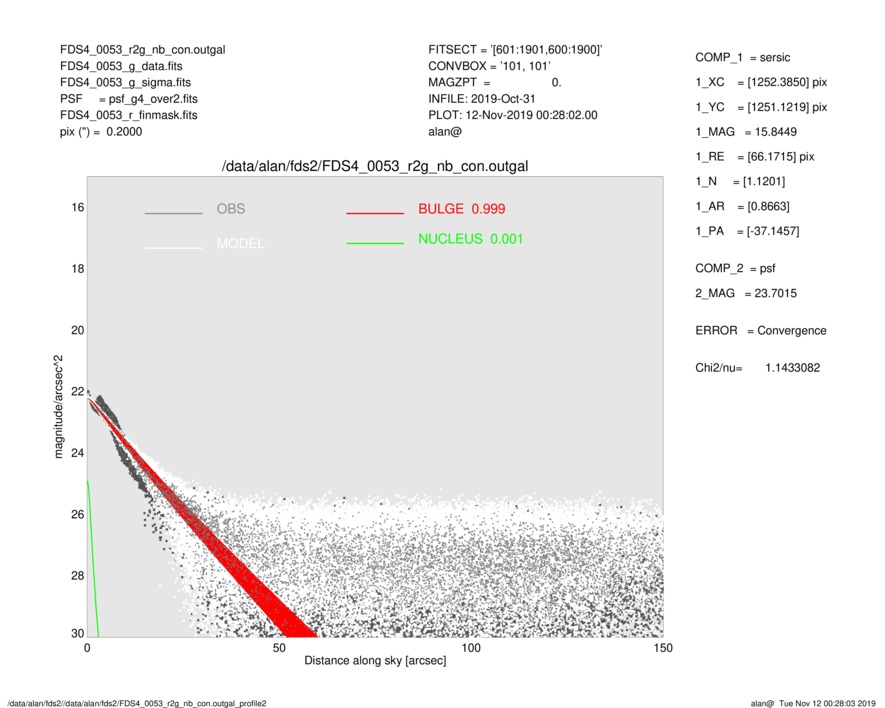
Task: Select the 1_AR = [0.8663] value
Action: [x=742, y=207]
